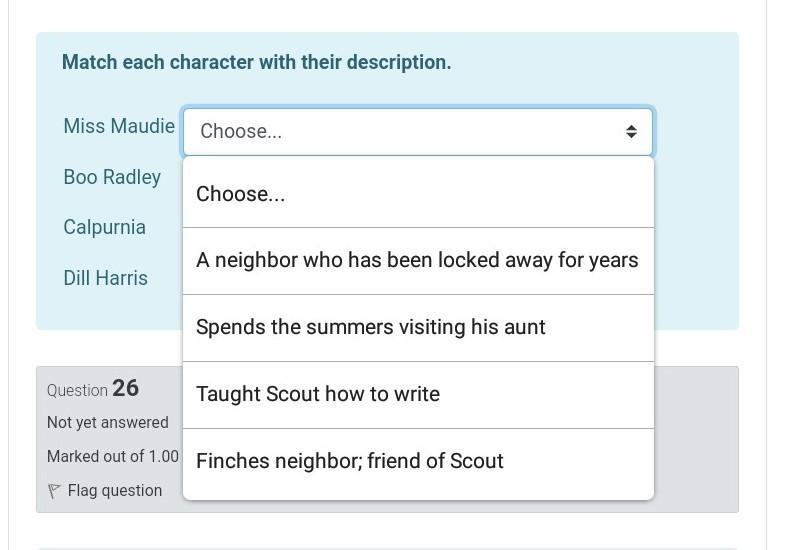Click the 'Not yet answered' status text

point(107,423)
